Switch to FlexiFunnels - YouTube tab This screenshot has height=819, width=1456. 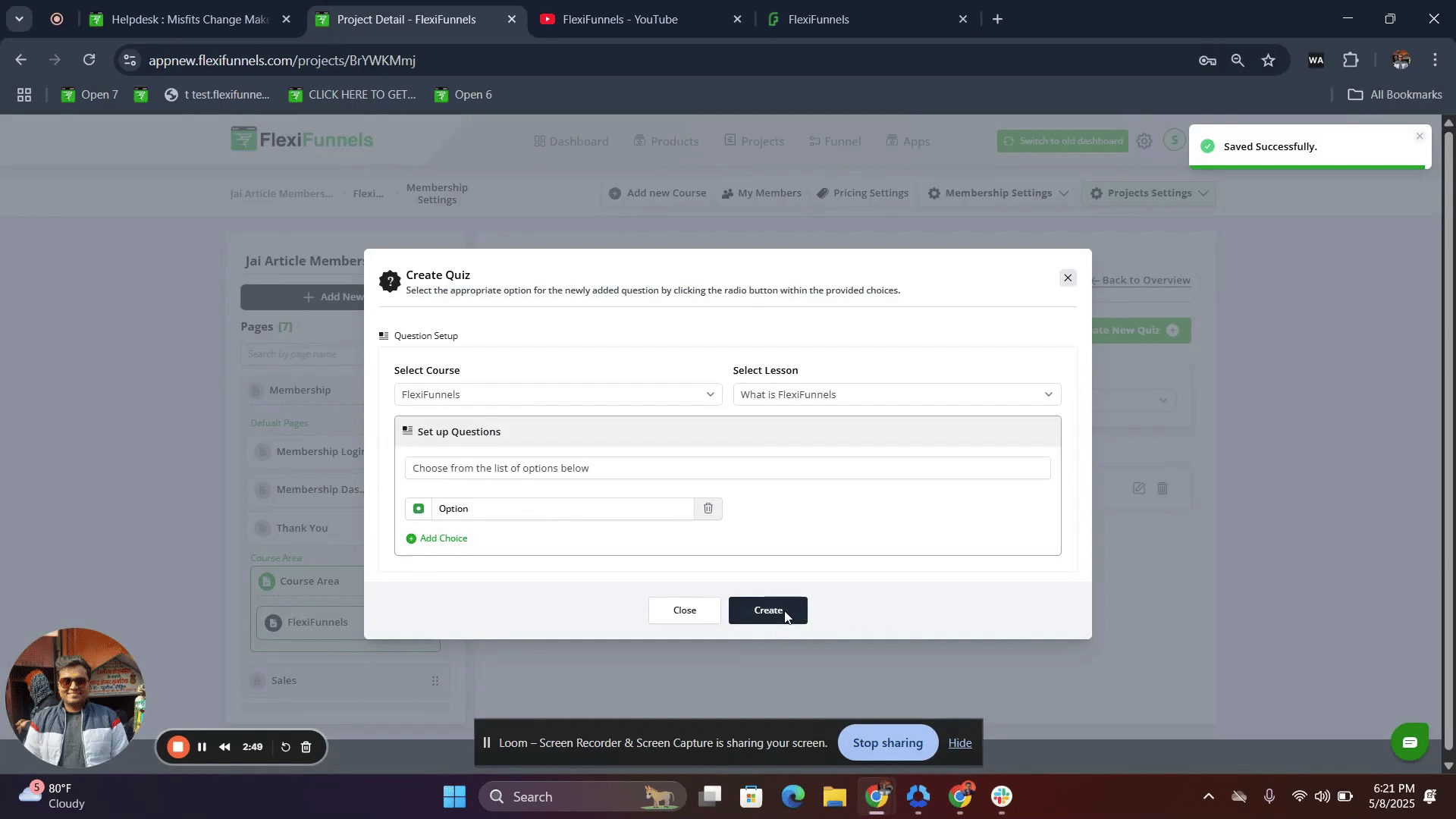620,19
